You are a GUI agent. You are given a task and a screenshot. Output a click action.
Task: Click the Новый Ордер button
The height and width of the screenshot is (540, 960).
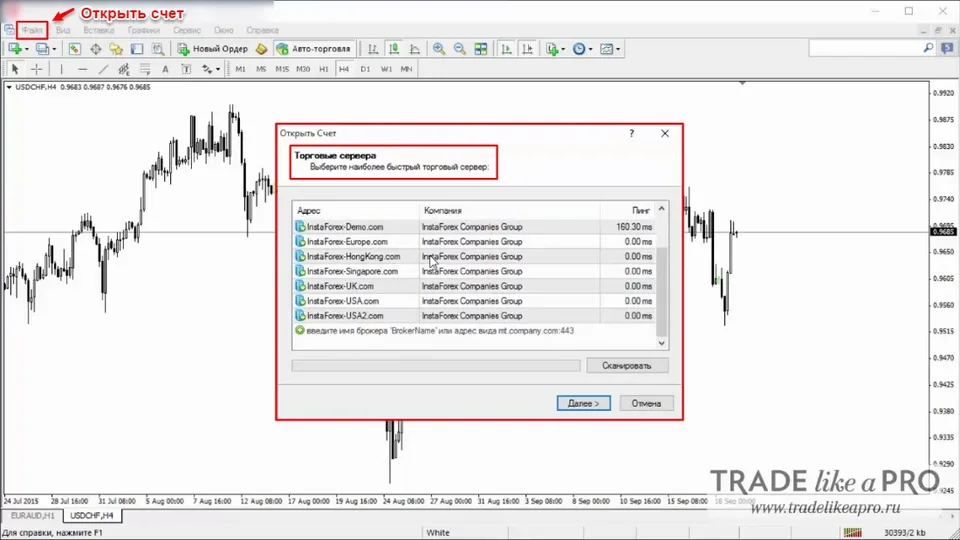(213, 49)
